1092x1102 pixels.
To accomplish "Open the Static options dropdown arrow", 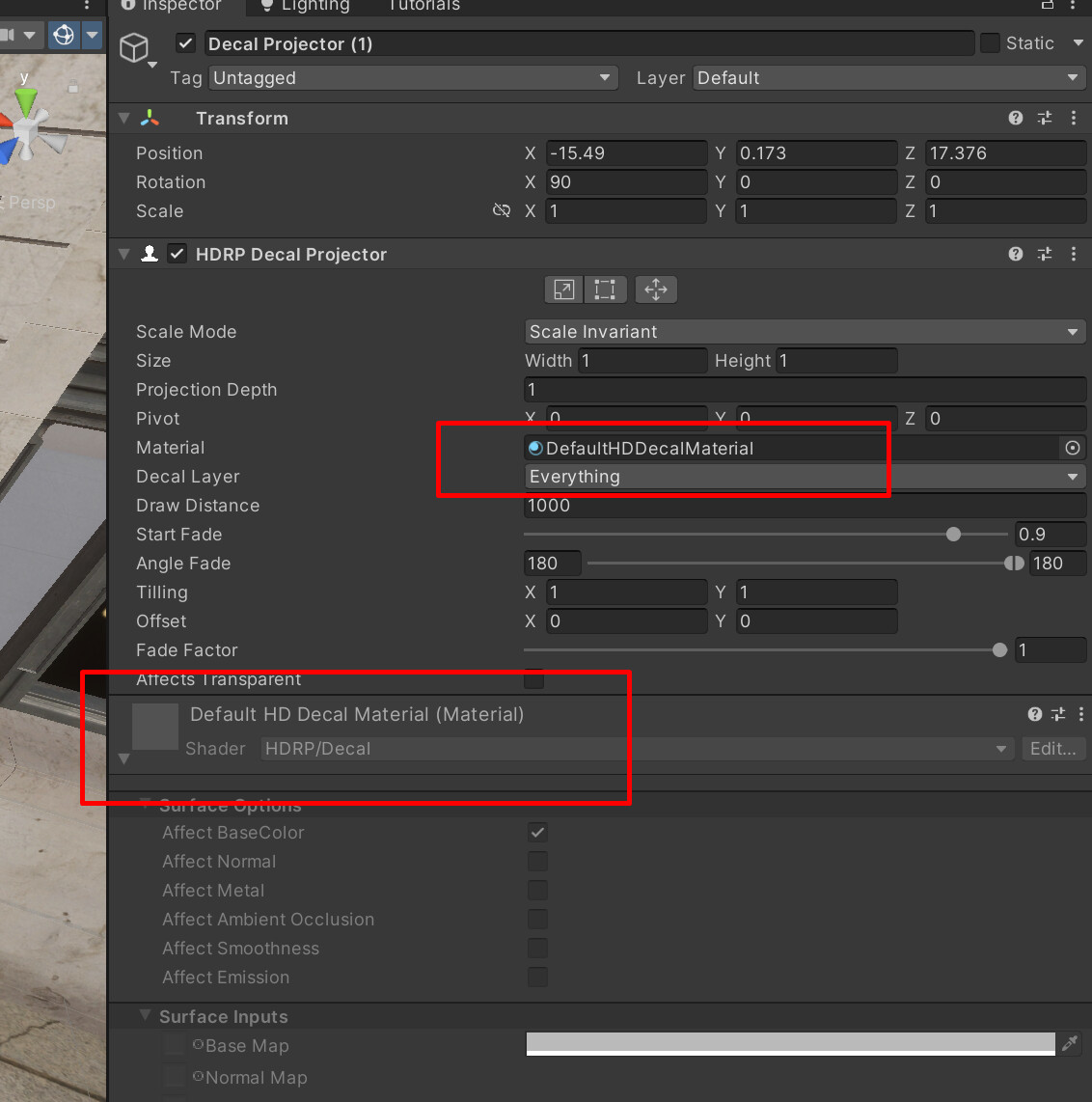I will coord(1078,42).
